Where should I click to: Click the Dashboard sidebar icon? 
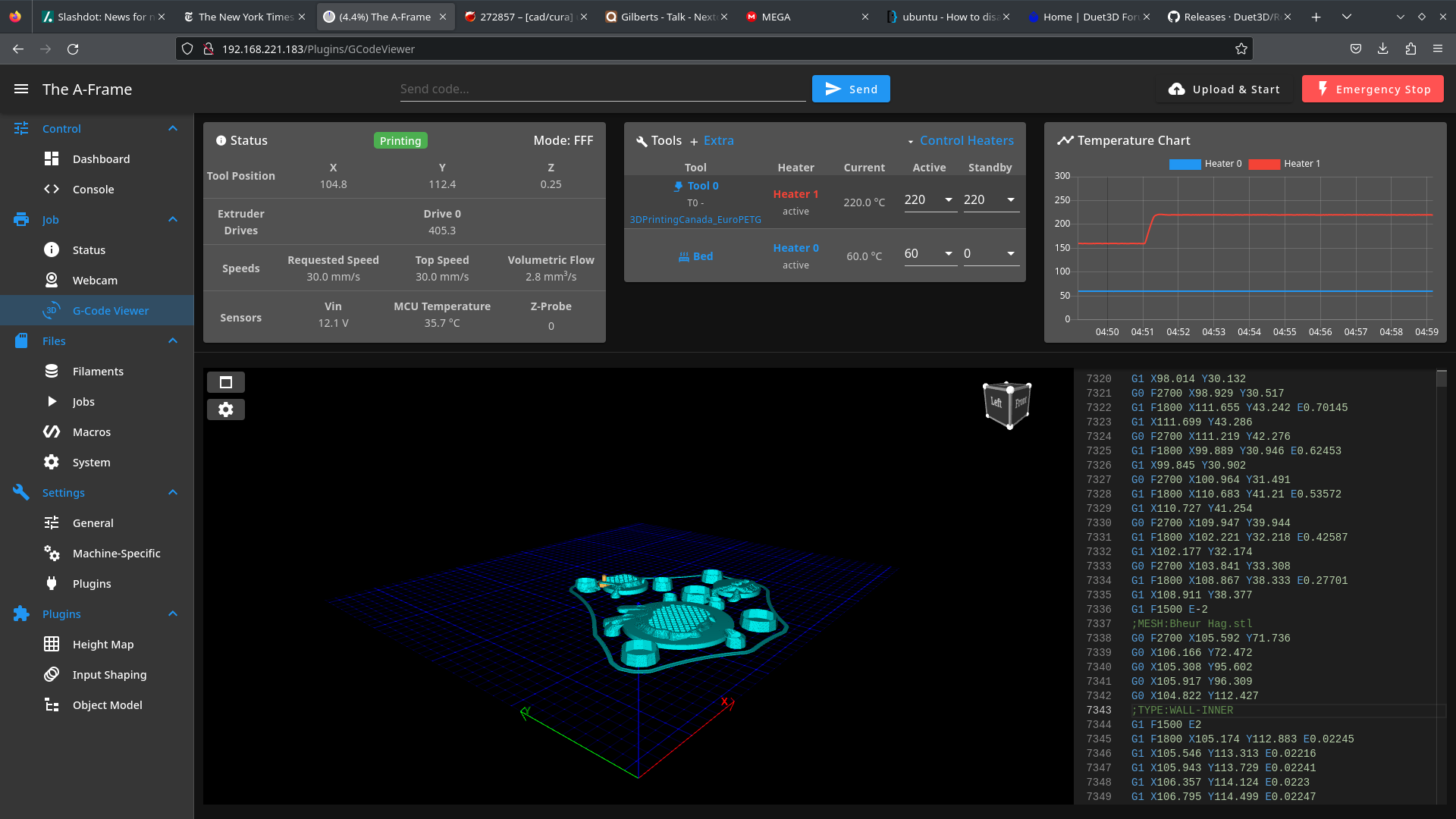pos(51,158)
